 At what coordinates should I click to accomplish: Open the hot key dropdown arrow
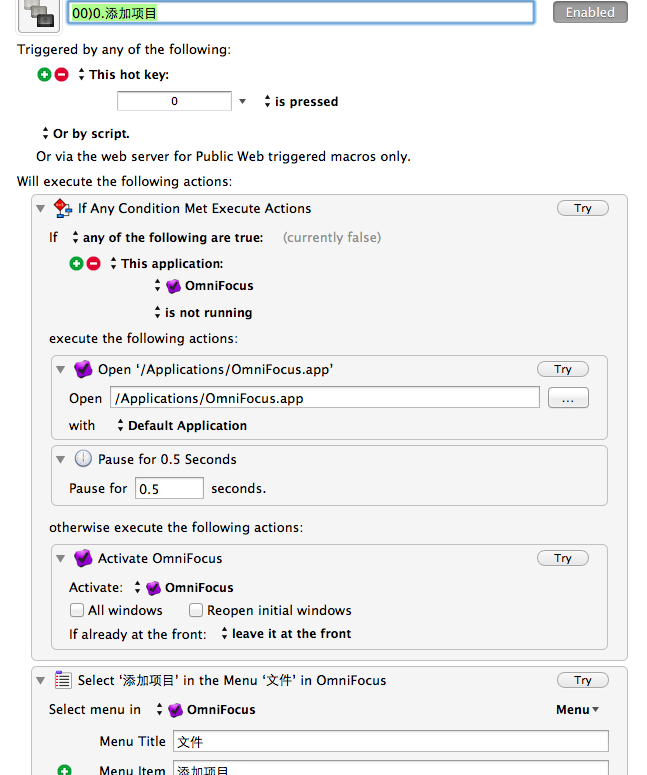[242, 101]
